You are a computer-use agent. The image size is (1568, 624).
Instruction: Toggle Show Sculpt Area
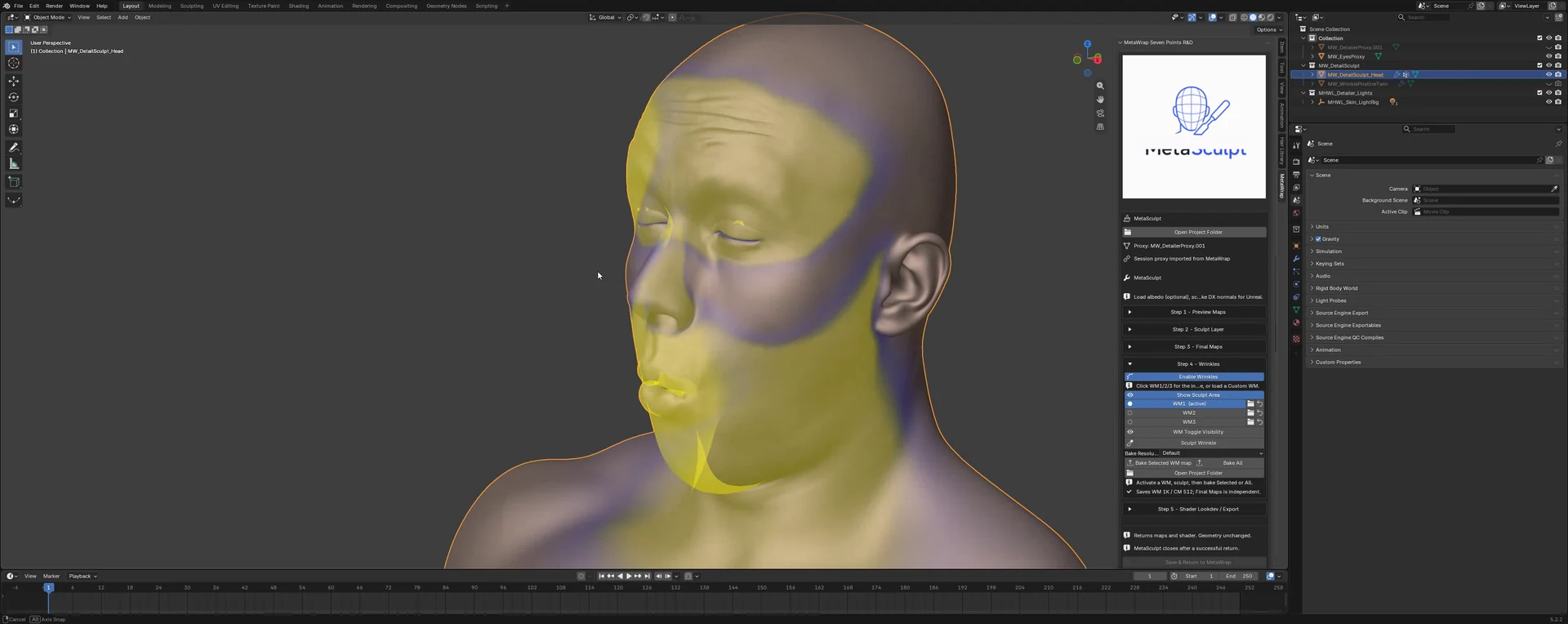click(x=1194, y=395)
